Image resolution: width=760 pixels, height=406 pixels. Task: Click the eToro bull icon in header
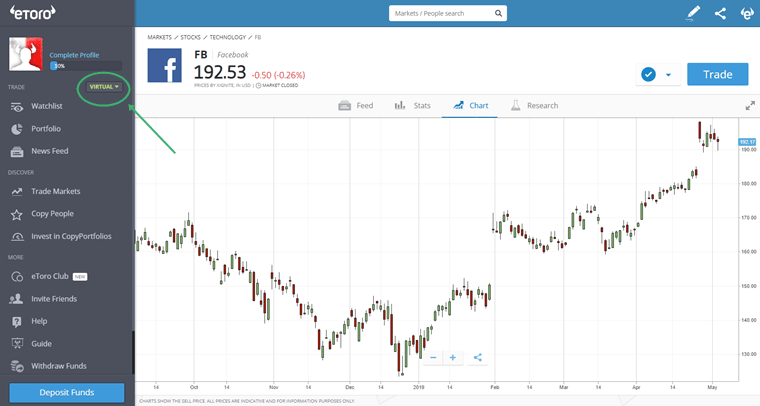pyautogui.click(x=747, y=13)
